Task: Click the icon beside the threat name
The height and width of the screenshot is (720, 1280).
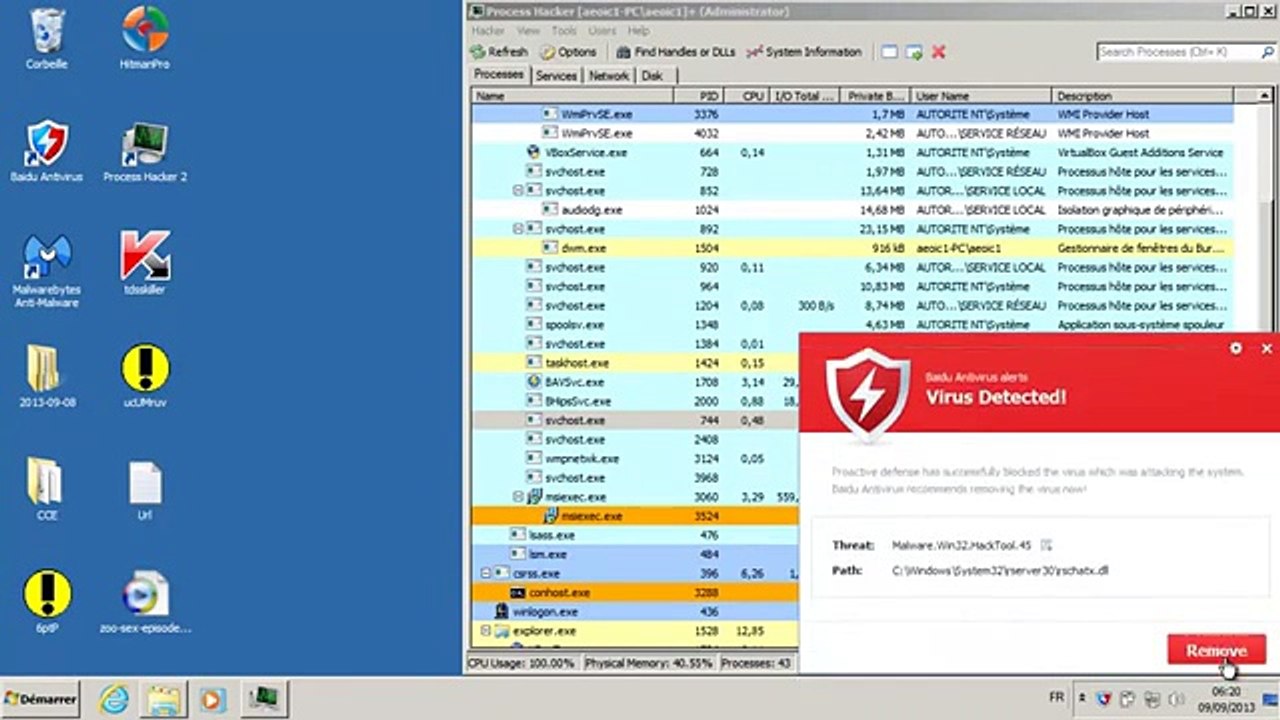Action: 1046,545
